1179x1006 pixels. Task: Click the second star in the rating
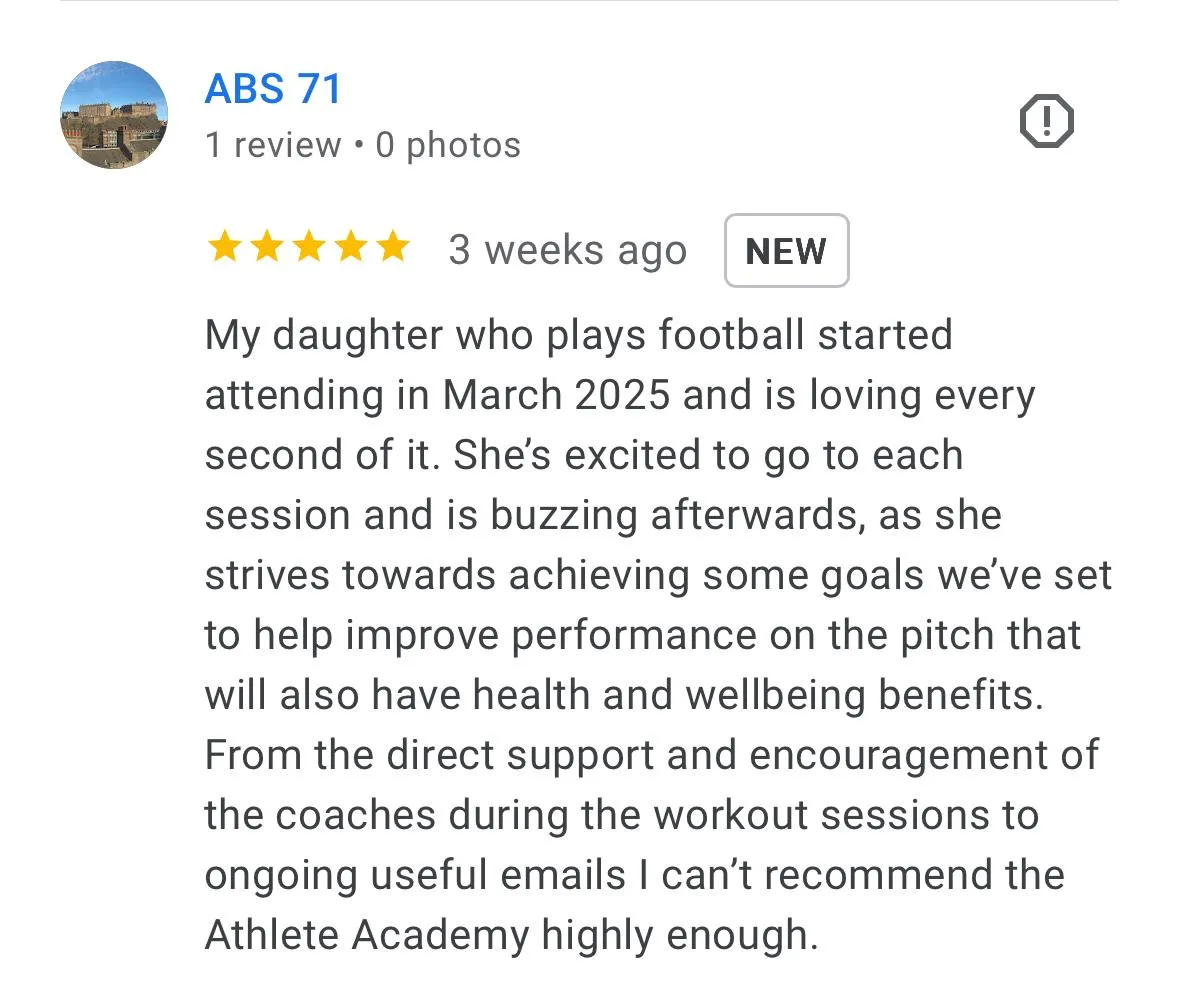click(266, 247)
